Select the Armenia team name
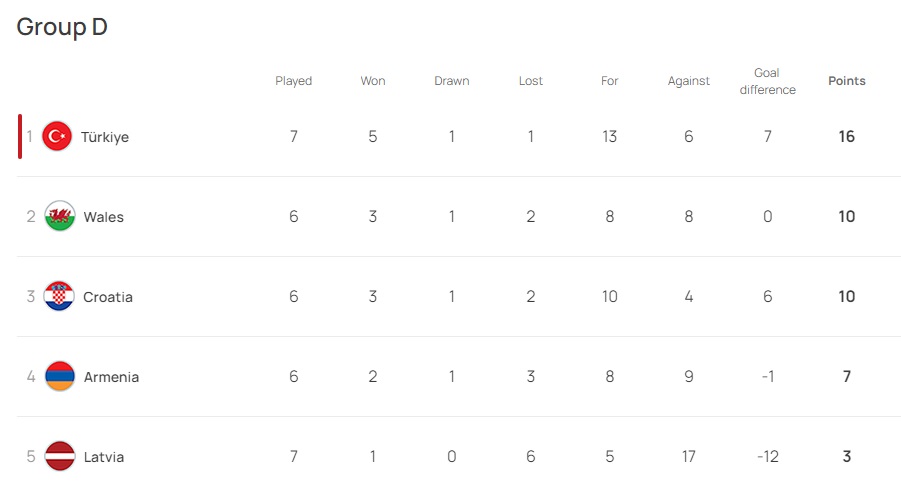901x485 pixels. (111, 377)
